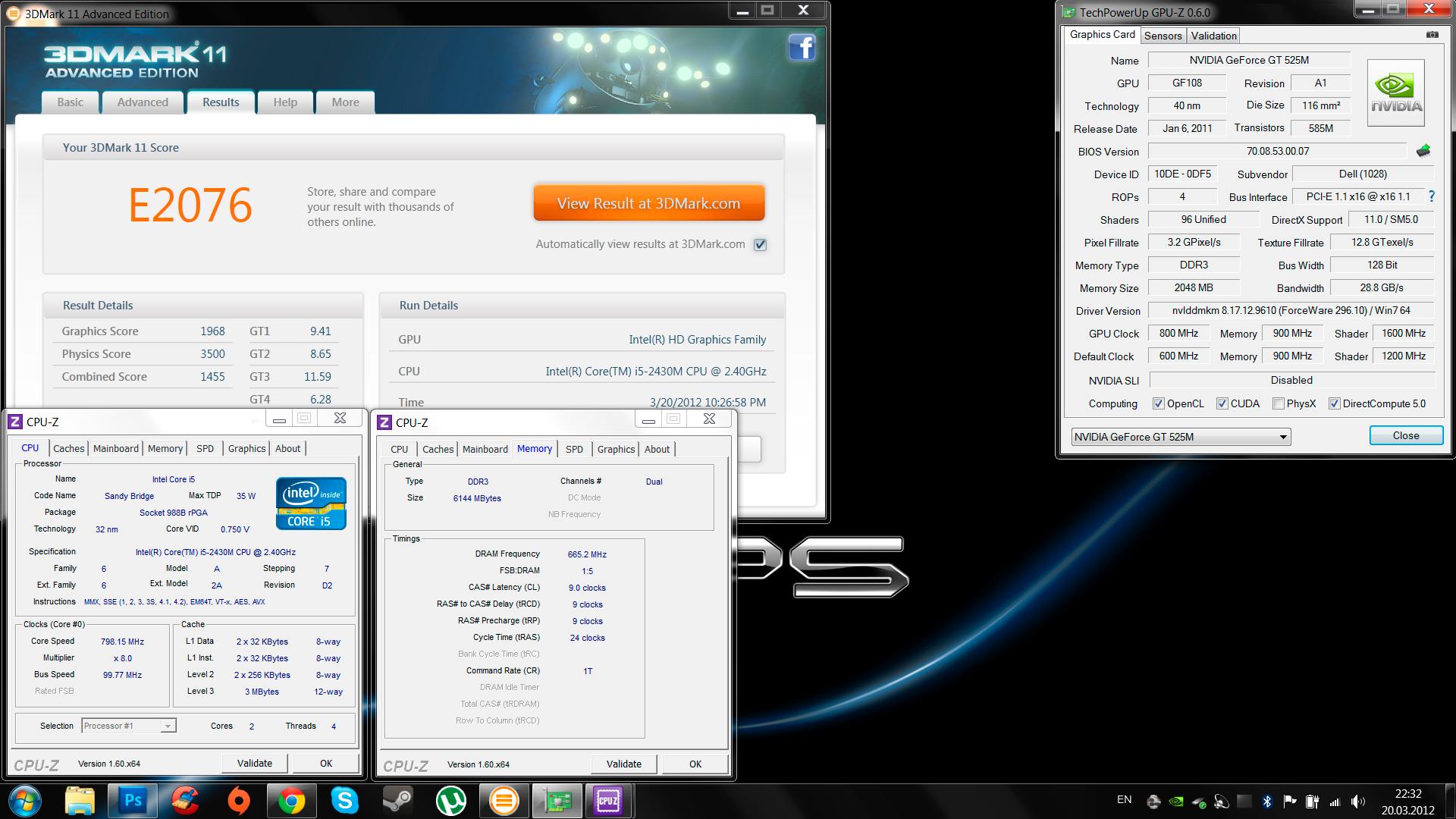This screenshot has height=819, width=1456.
Task: Open the Processor #1 selection dropdown
Action: click(129, 726)
